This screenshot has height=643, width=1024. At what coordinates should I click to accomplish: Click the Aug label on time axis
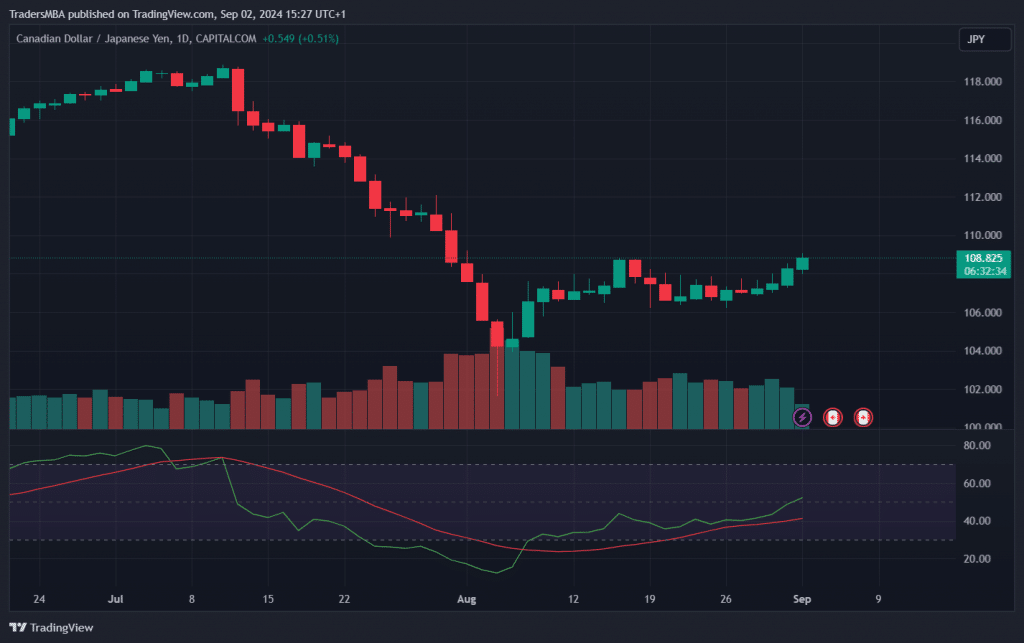[x=466, y=600]
